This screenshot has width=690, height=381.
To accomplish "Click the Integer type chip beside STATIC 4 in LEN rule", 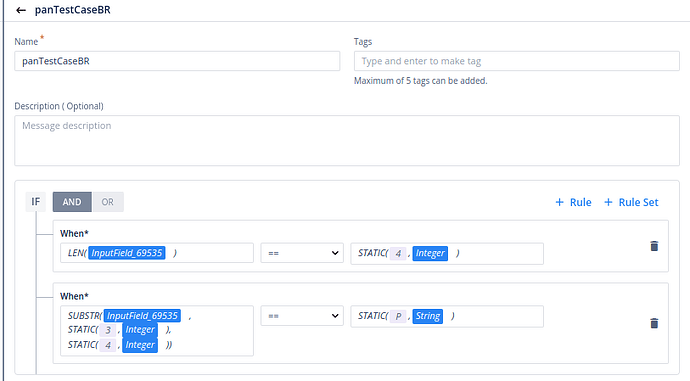I will [430, 253].
